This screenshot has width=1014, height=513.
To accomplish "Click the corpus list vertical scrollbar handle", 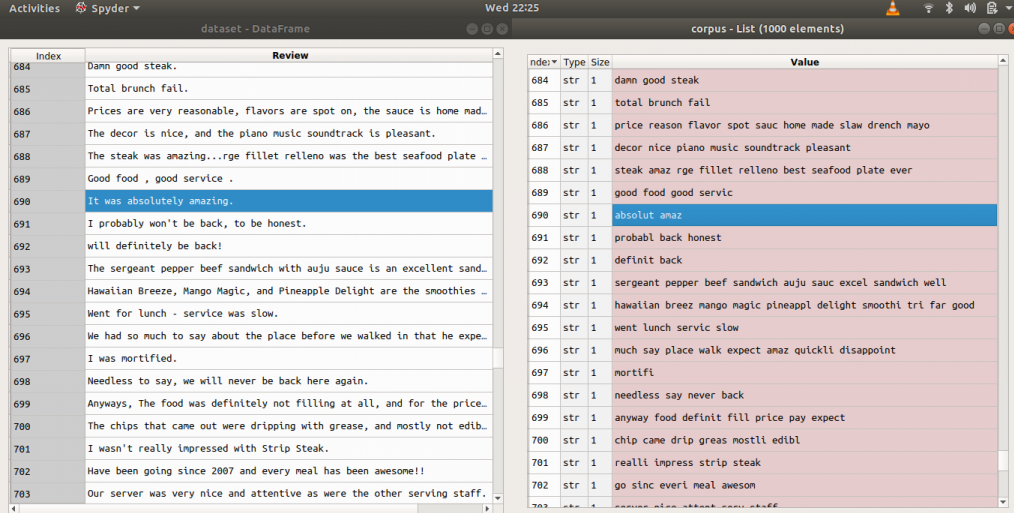I will tap(1003, 460).
